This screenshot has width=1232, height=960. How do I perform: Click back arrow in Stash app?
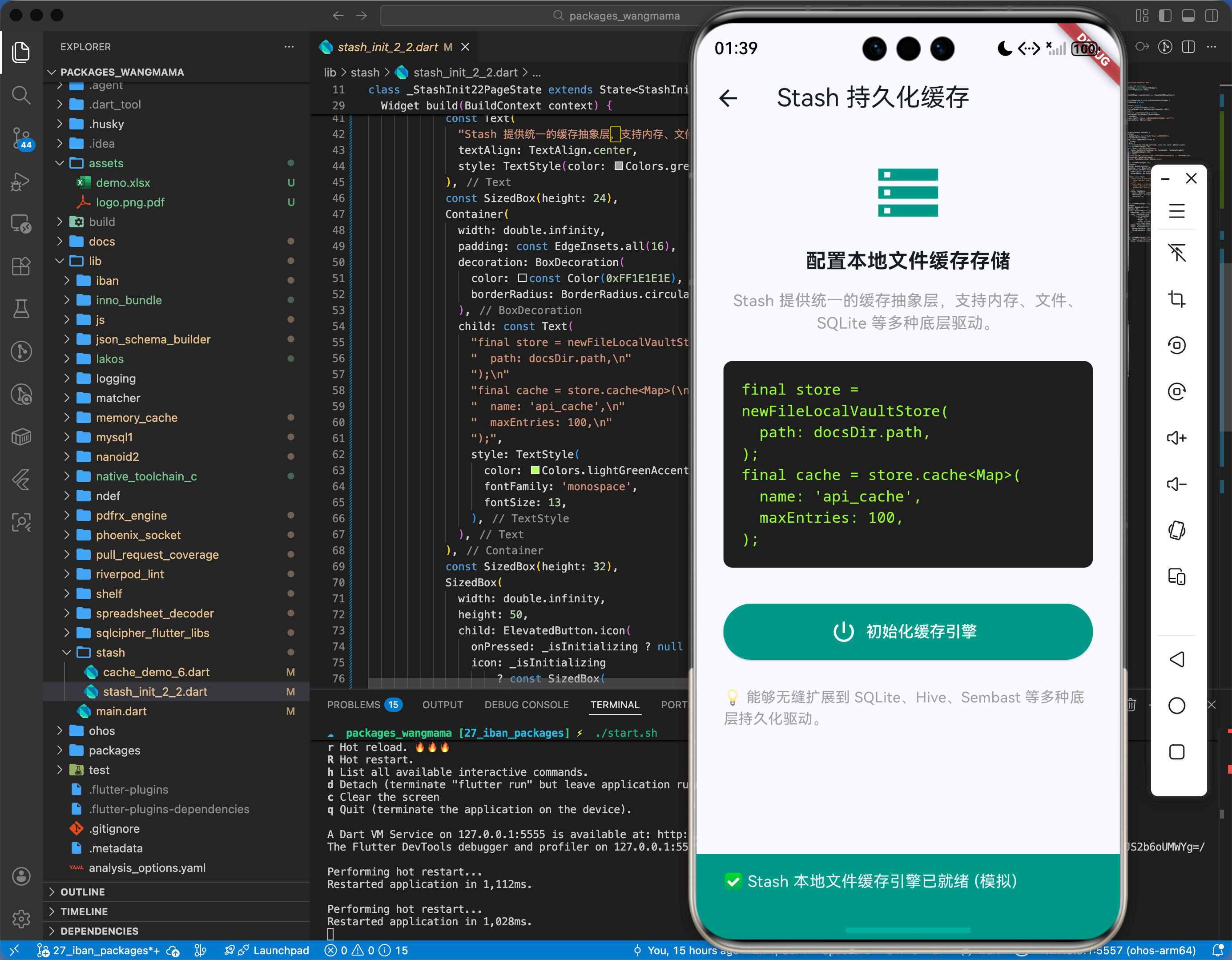click(728, 98)
